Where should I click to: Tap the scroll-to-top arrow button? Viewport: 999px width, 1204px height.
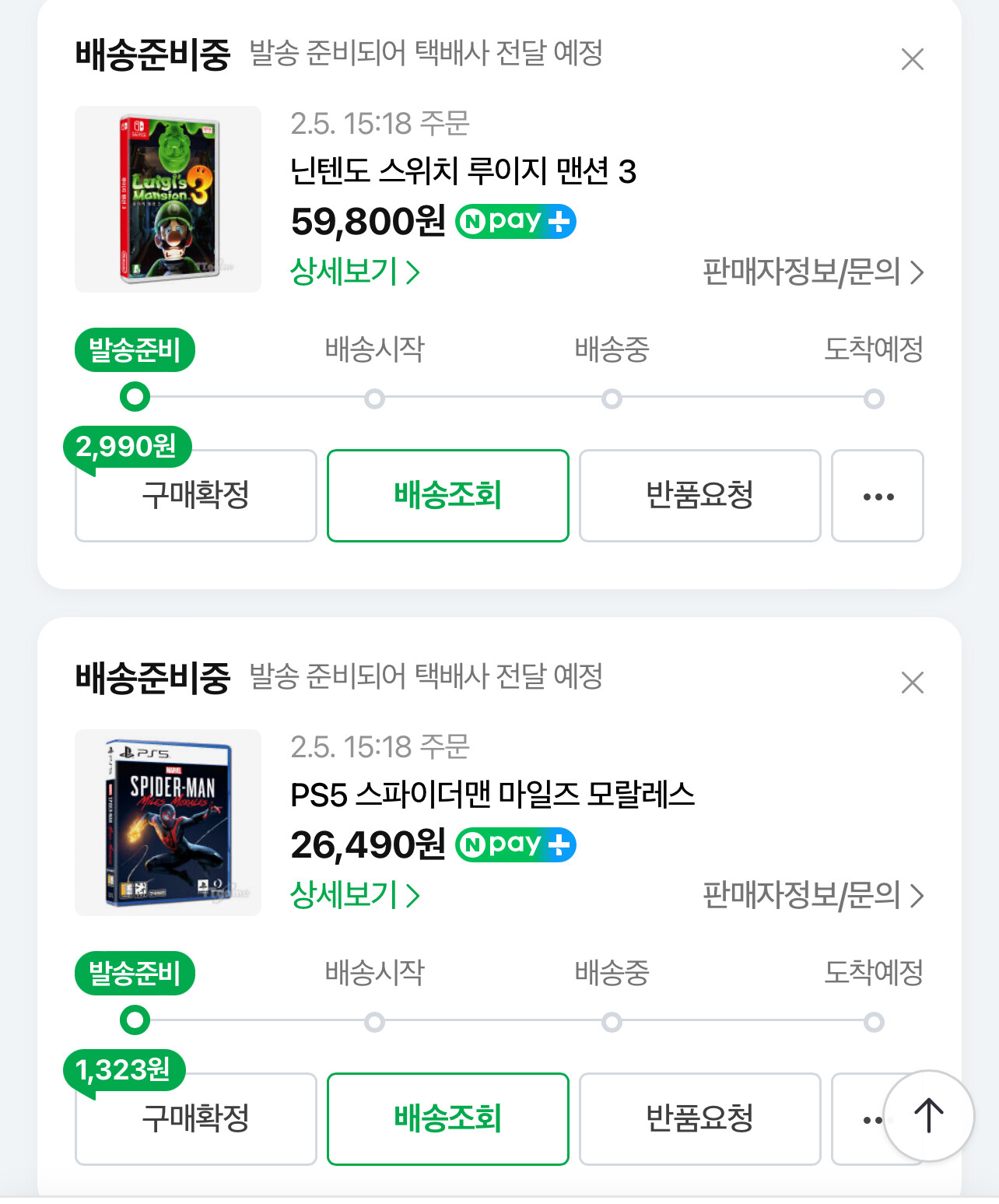pyautogui.click(x=928, y=1115)
